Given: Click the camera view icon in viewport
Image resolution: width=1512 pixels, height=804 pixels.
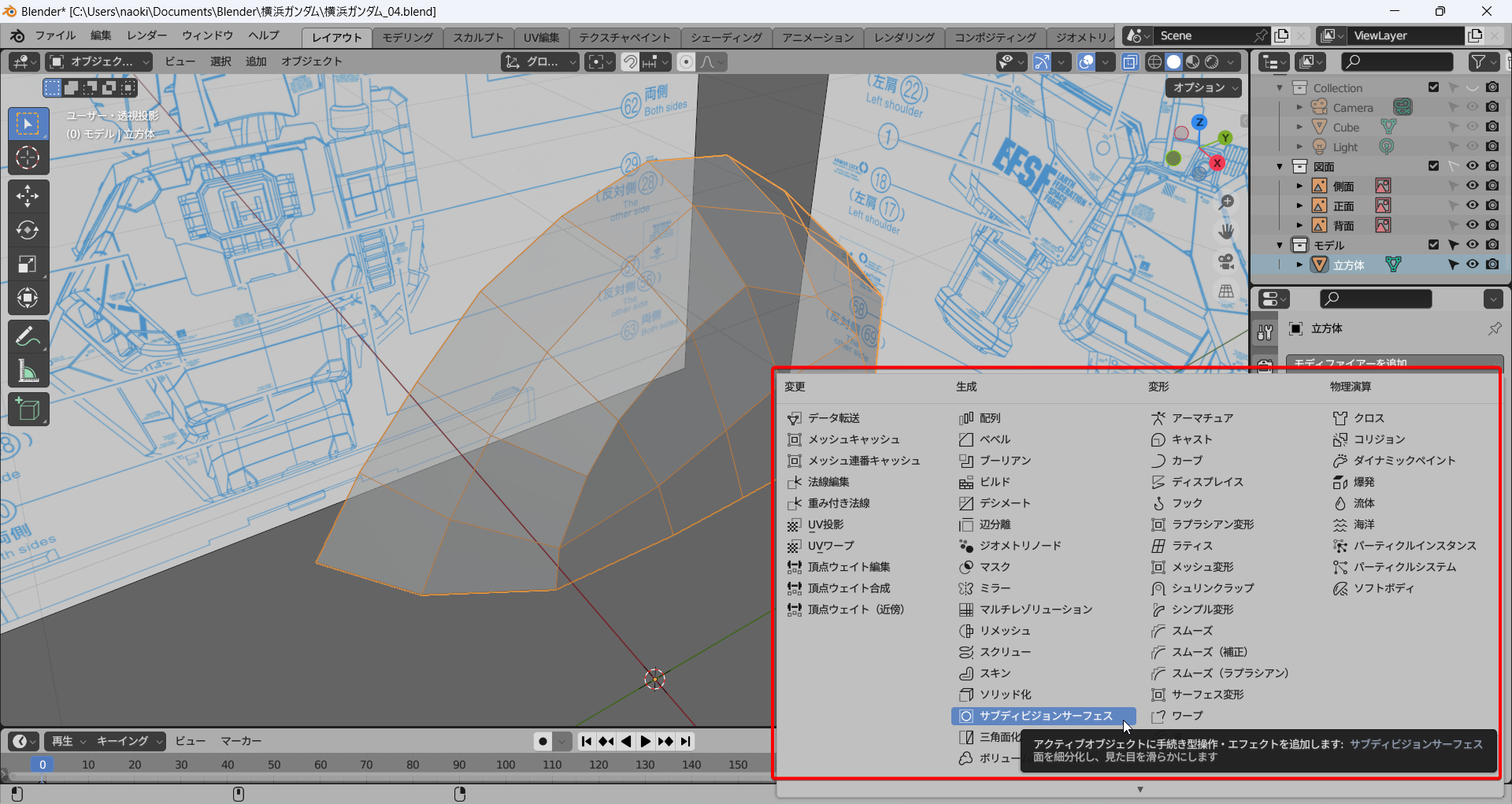Looking at the screenshot, I should tap(1225, 261).
